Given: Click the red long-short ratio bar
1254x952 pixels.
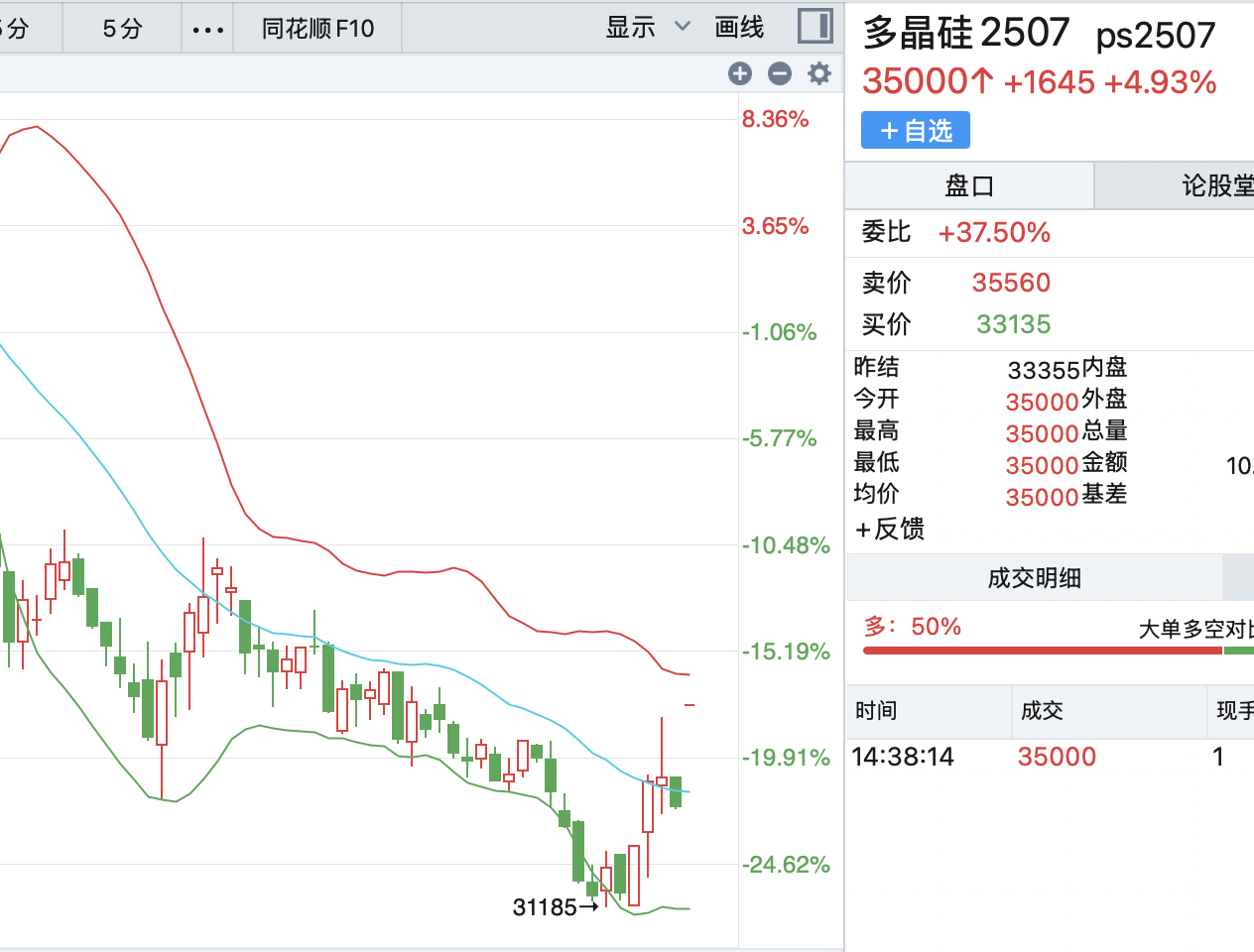Looking at the screenshot, I should 1042,651.
